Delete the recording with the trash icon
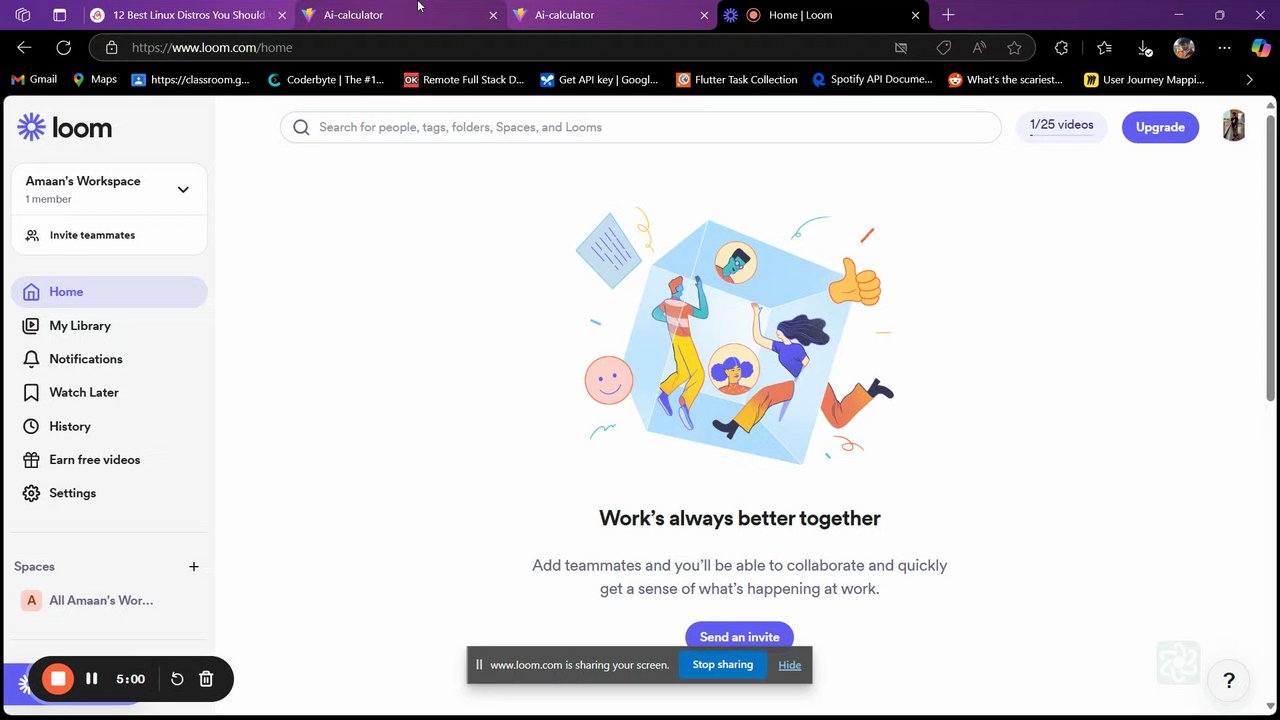 tap(206, 679)
